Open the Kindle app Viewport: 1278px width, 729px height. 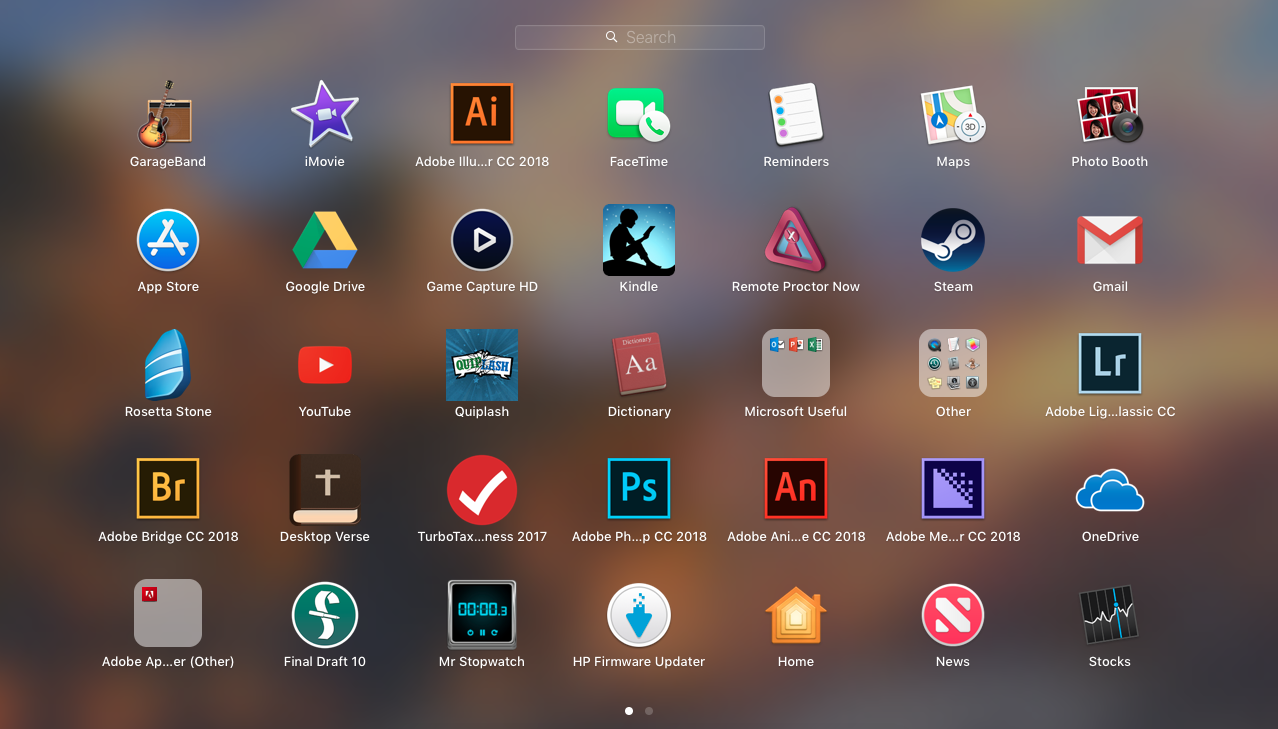(x=638, y=240)
